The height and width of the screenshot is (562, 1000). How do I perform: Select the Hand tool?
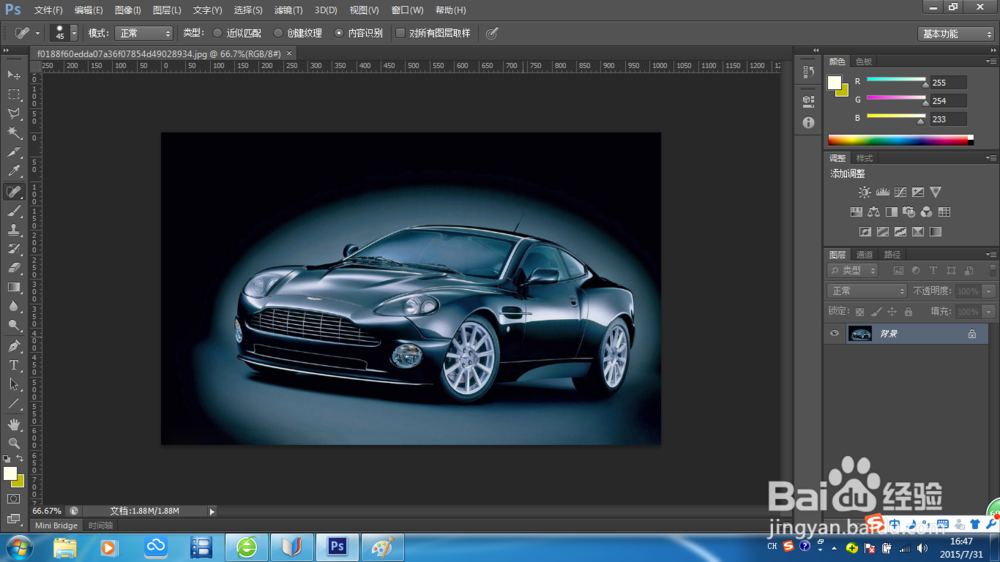13,424
